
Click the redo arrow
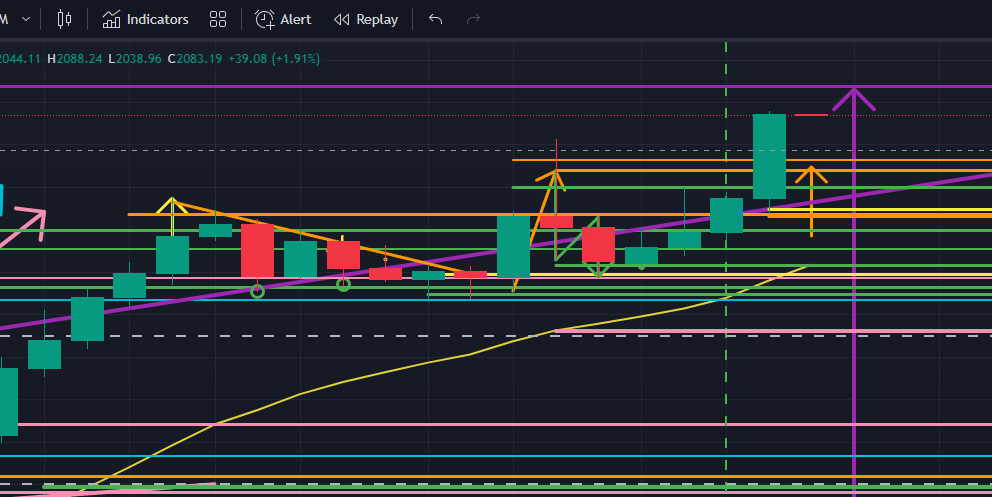(x=474, y=19)
